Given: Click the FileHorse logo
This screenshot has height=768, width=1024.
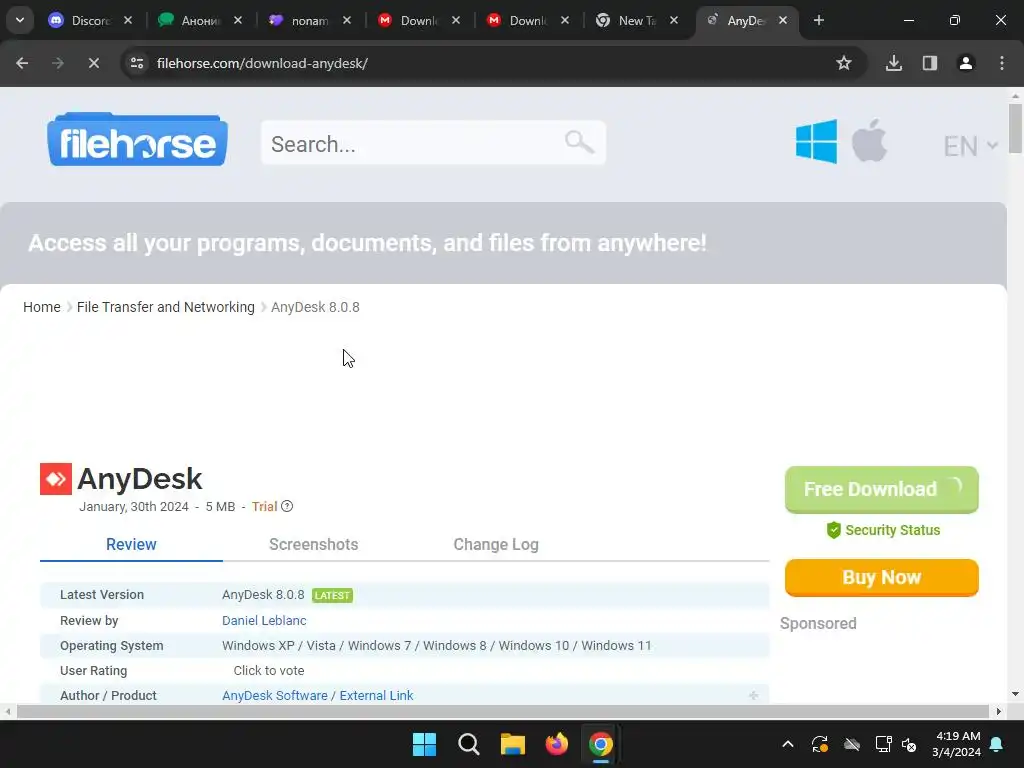Looking at the screenshot, I should 137,140.
